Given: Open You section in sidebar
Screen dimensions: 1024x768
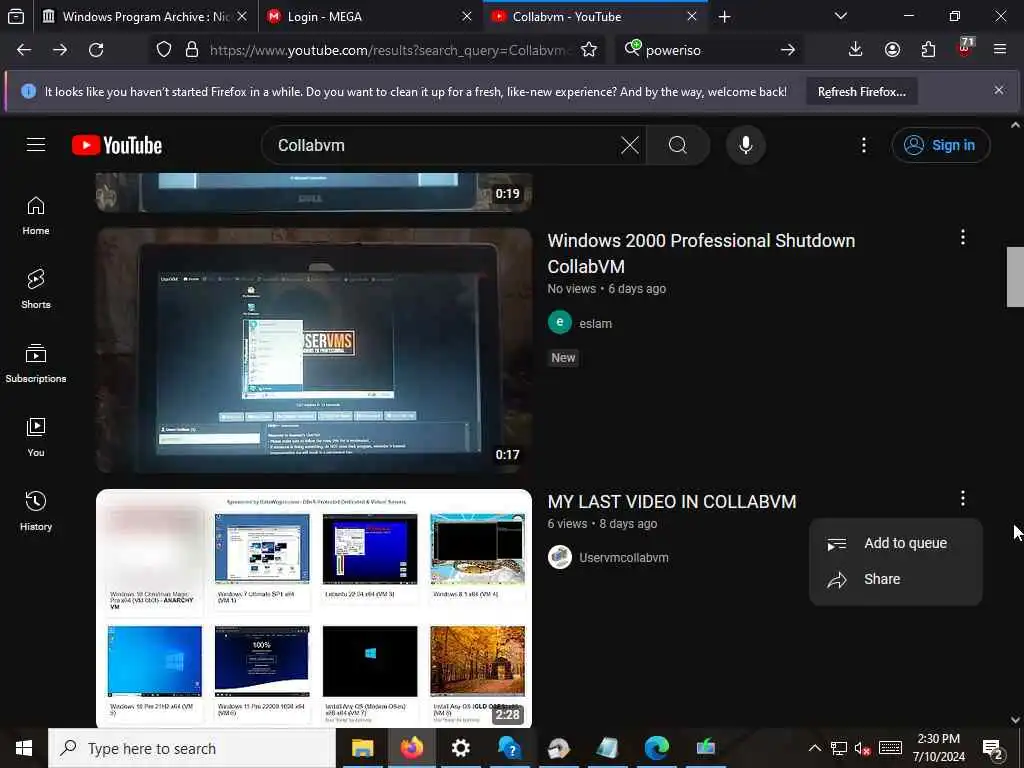Looking at the screenshot, I should 36,437.
